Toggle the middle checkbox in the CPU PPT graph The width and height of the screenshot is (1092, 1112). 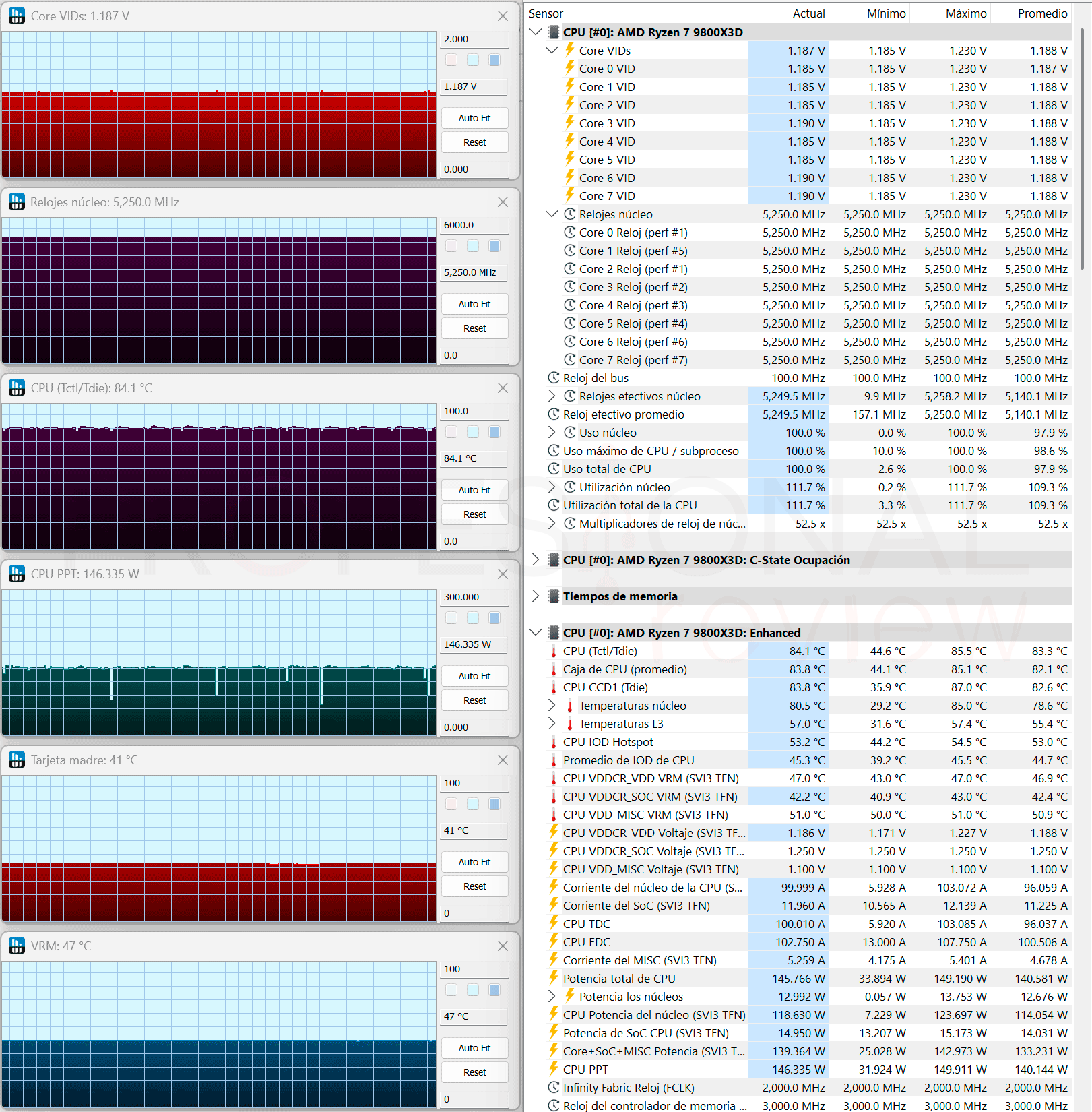473,618
